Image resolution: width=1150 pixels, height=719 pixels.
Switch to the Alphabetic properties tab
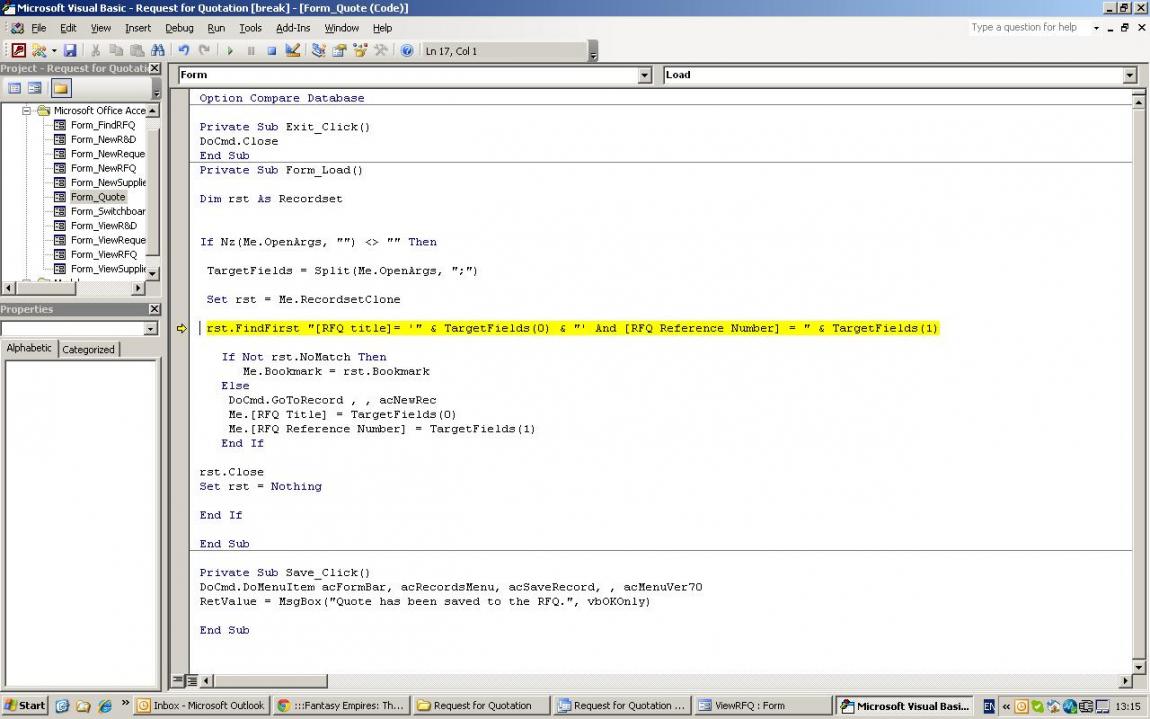coord(29,348)
